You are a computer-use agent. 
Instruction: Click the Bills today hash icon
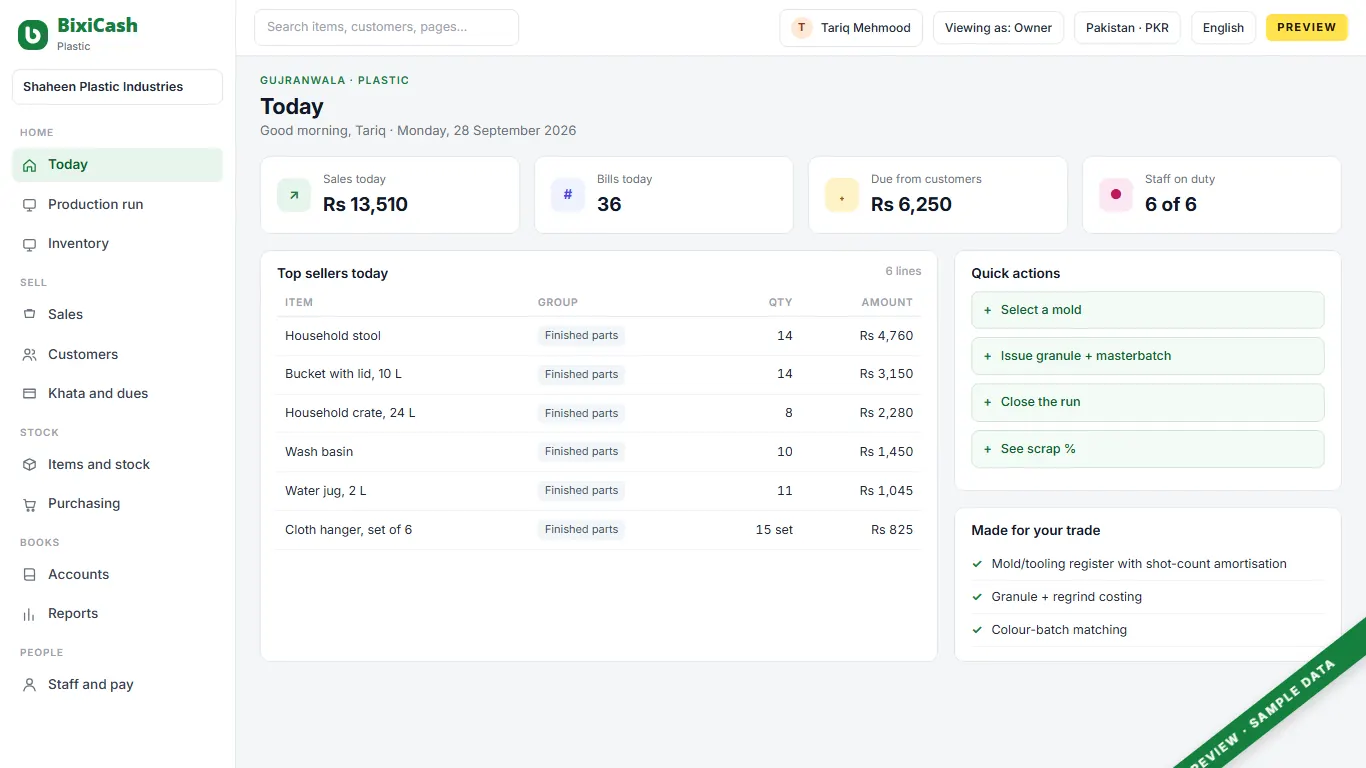click(568, 195)
